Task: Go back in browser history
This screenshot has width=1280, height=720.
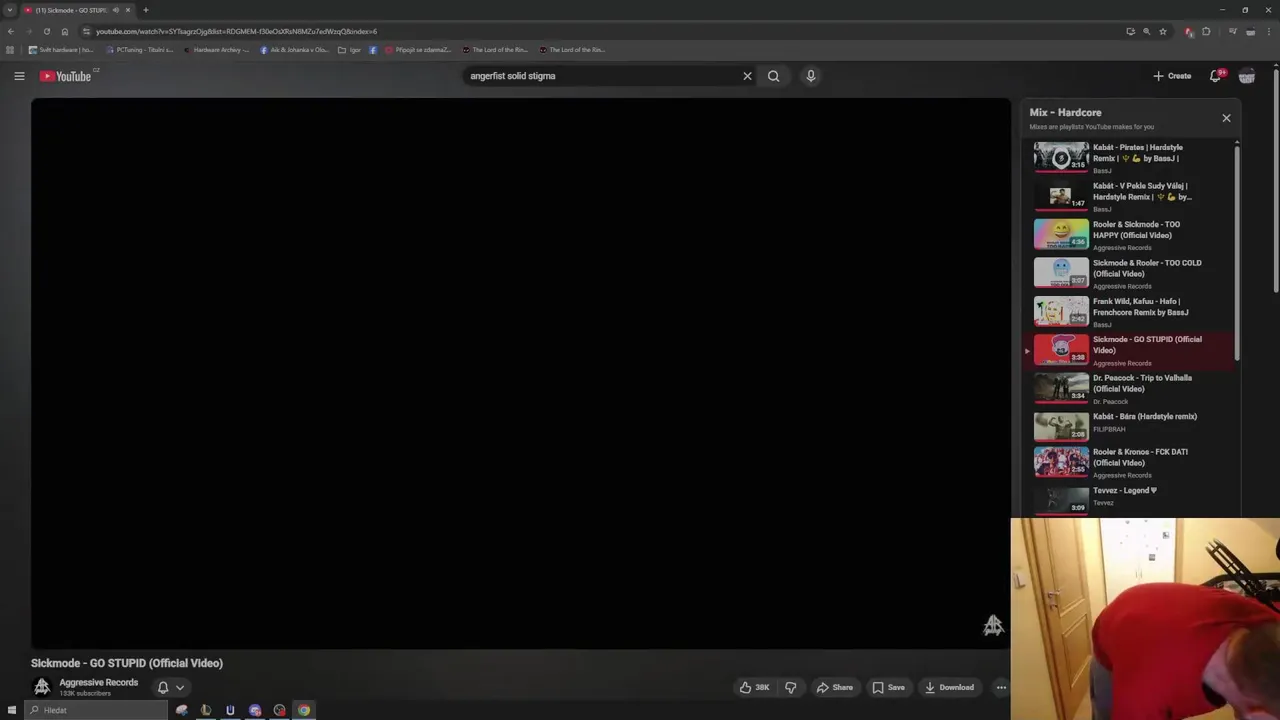Action: coord(11,31)
